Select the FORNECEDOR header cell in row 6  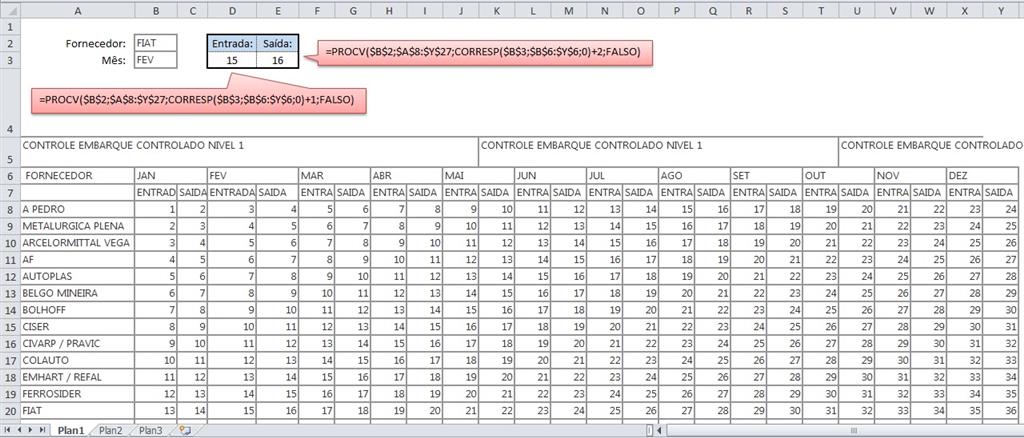pos(78,176)
